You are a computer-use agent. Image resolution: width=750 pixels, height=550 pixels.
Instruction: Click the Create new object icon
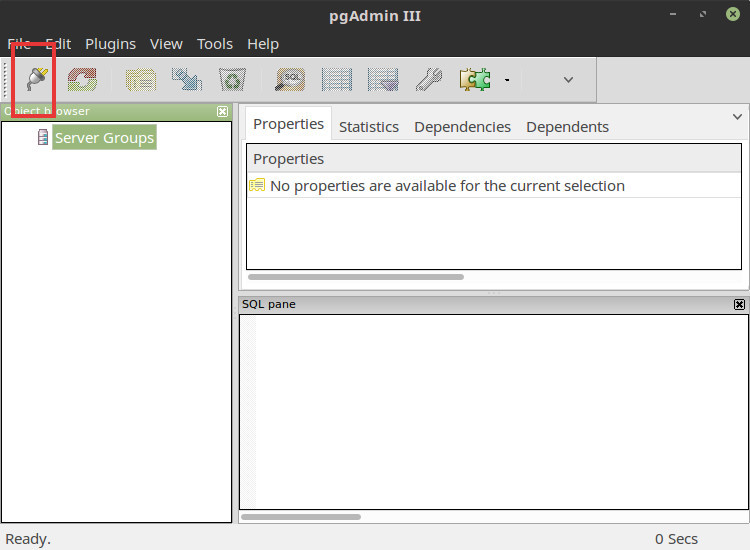187,79
